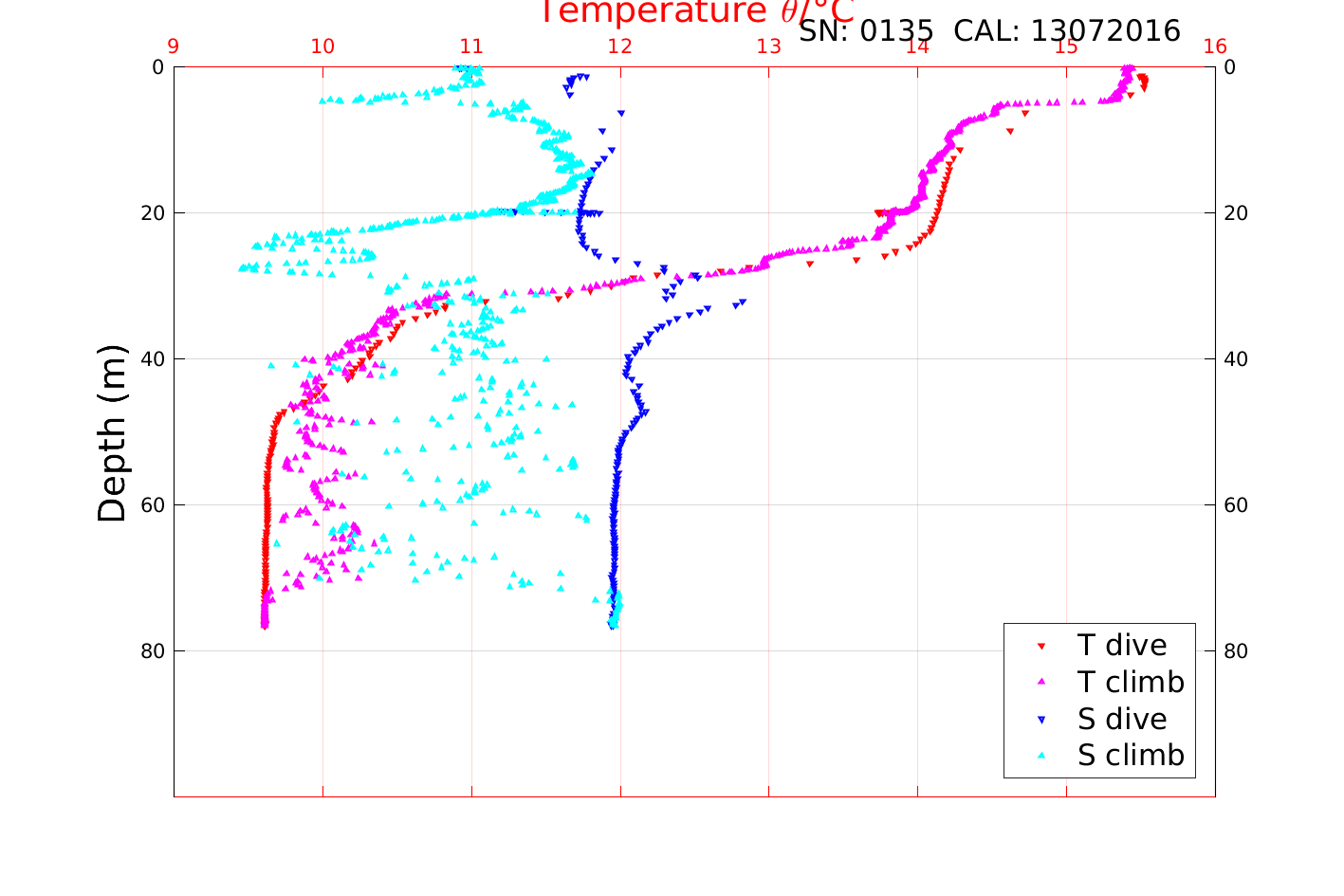The height and width of the screenshot is (896, 1344).
Task: Click the top axis tick label 9
Action: tap(174, 46)
